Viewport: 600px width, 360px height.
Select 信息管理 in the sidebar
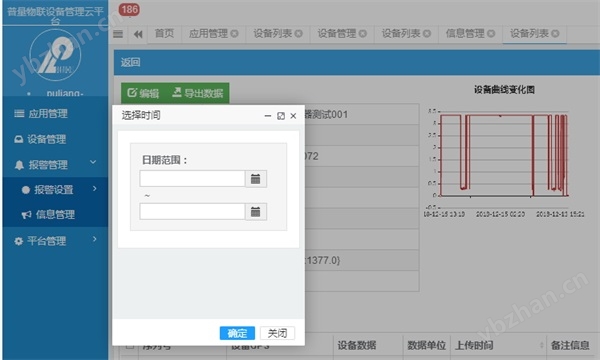(55, 215)
